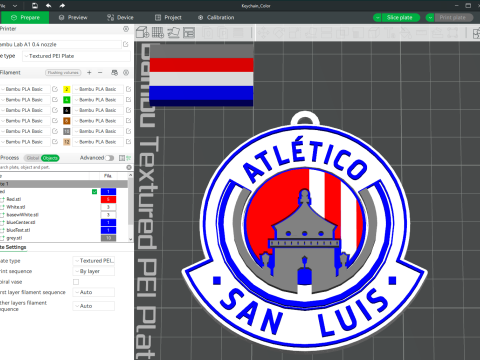Redo the last action
480x360 pixels.
(62, 6)
